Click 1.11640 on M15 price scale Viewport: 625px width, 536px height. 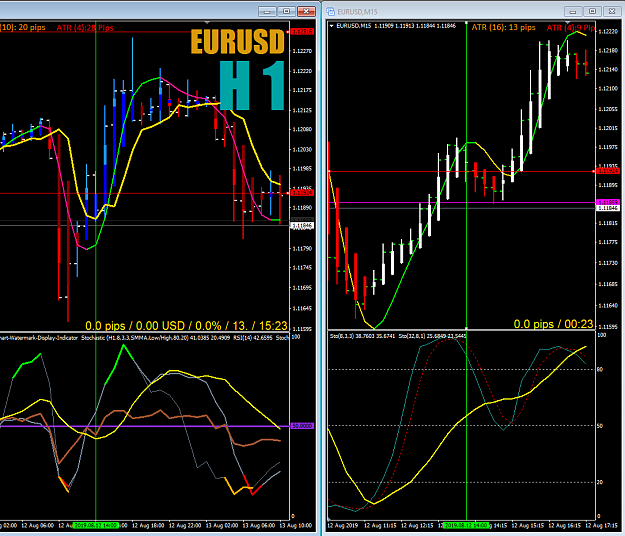[608, 306]
